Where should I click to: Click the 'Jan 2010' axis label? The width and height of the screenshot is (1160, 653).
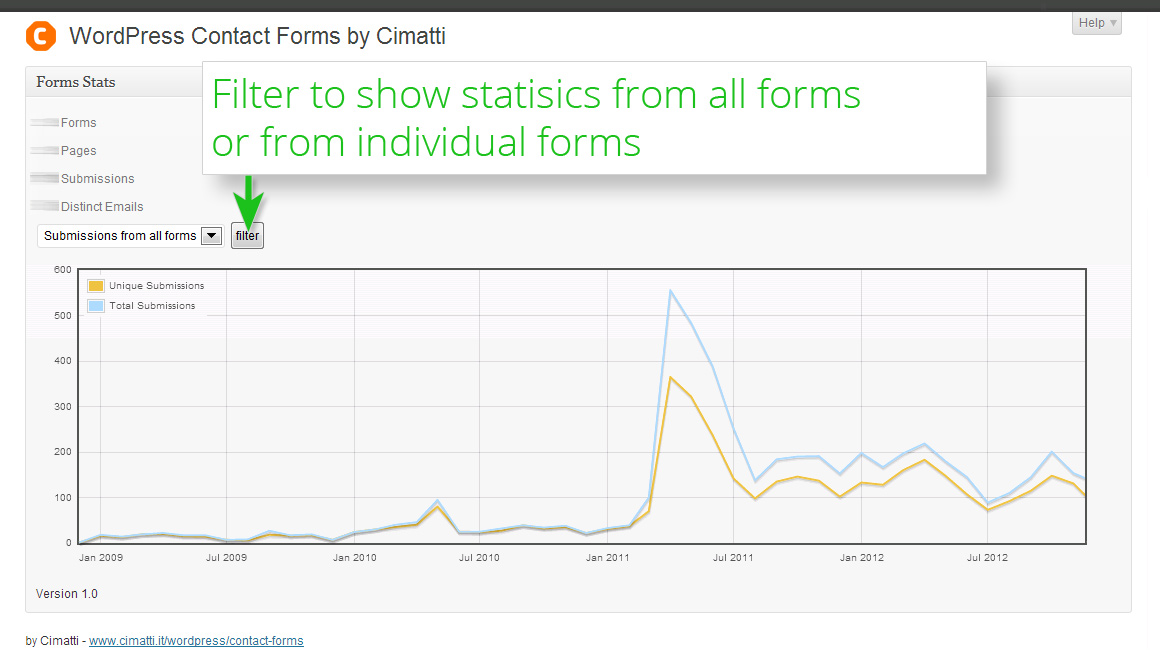pyautogui.click(x=354, y=558)
